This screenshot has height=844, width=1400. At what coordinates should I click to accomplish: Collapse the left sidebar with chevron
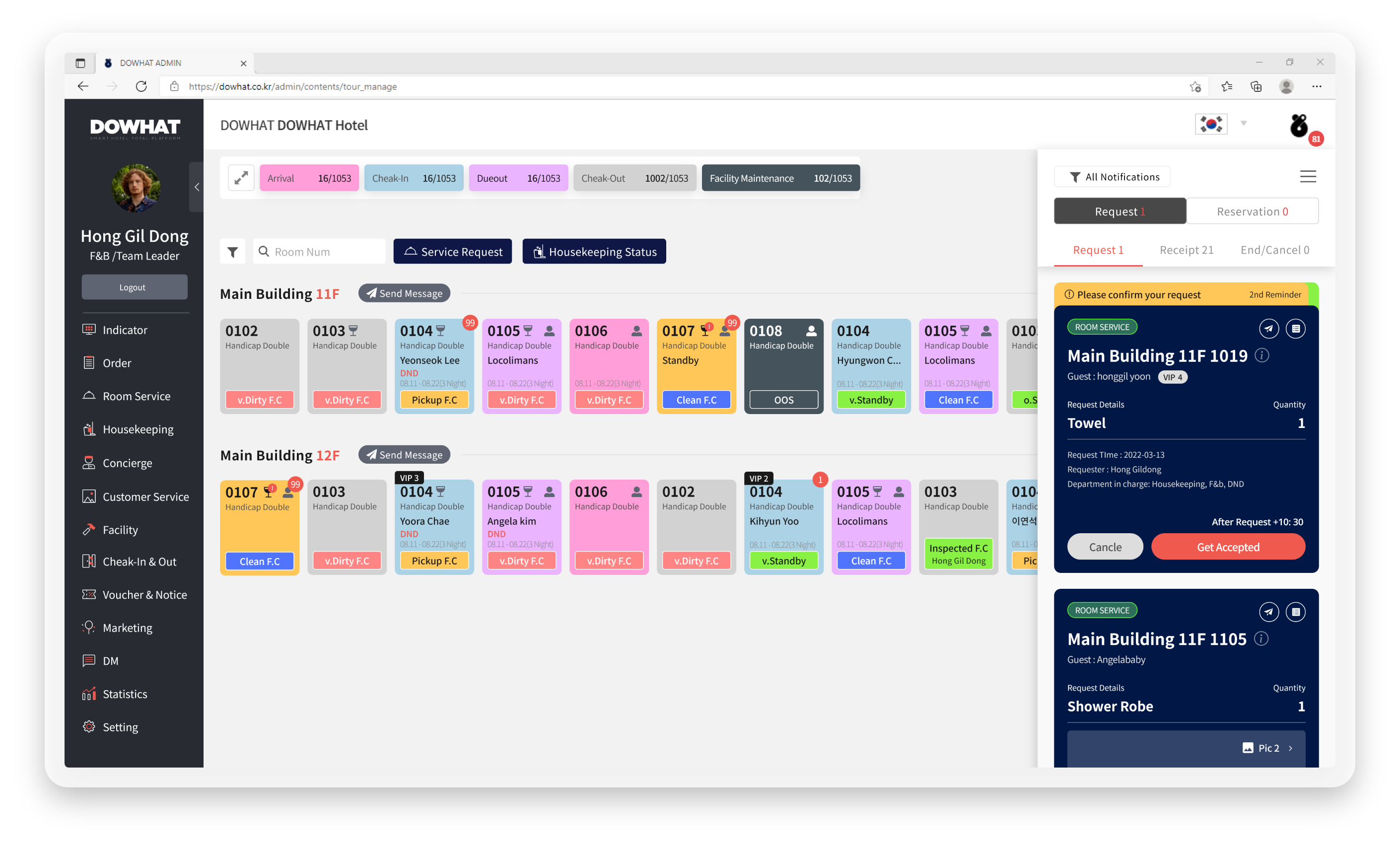tap(197, 187)
